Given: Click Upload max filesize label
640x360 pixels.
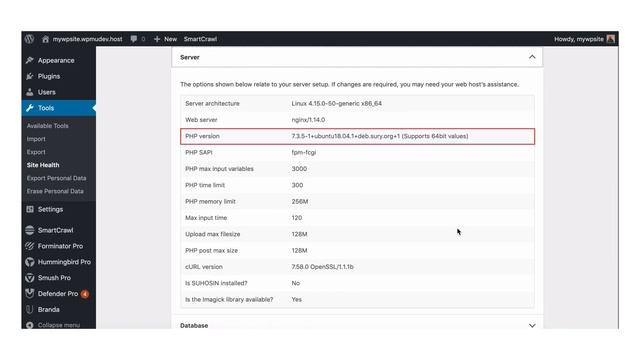Looking at the screenshot, I should (213, 234).
